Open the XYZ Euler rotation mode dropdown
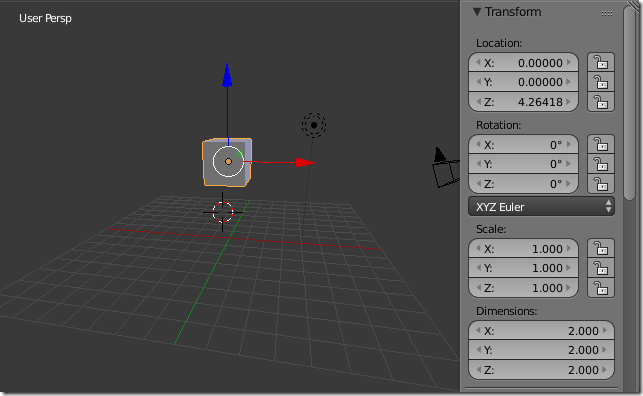Viewport: 643px width, 396px height. coord(541,207)
